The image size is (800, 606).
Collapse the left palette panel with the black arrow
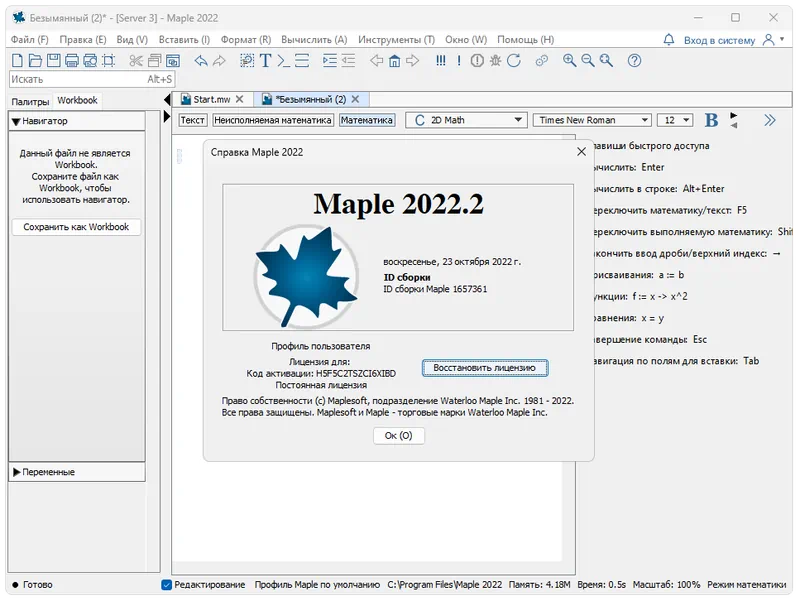click(167, 99)
